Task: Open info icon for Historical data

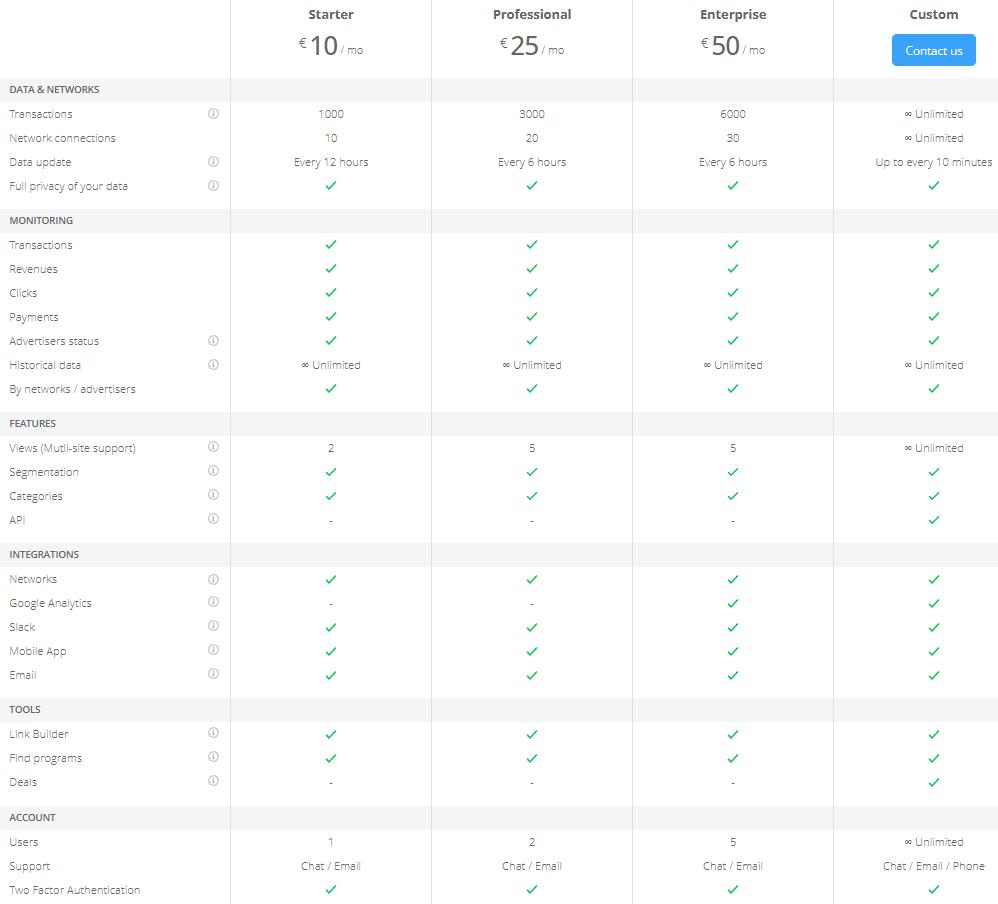Action: coord(214,364)
